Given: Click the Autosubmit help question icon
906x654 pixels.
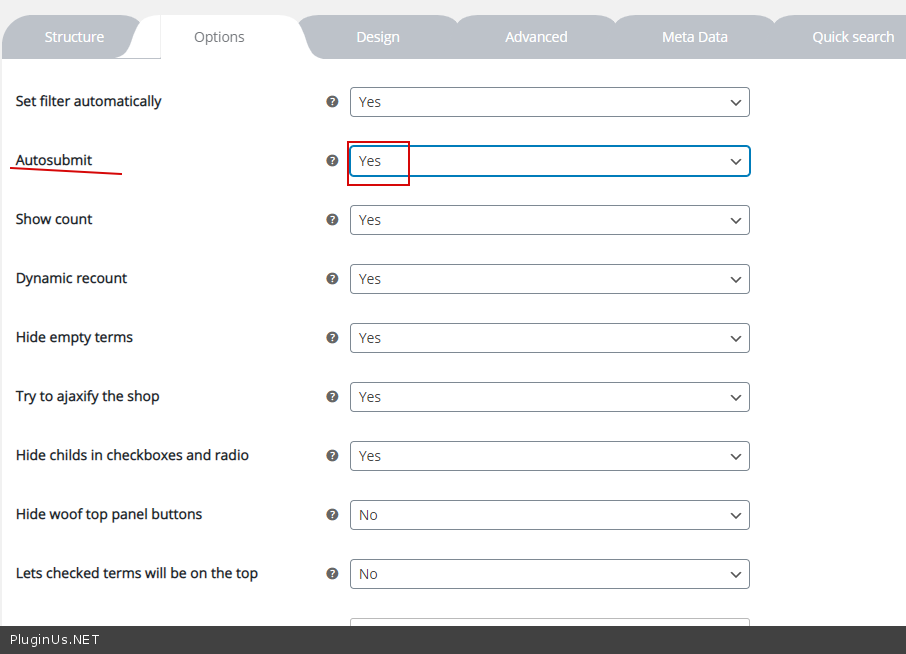Looking at the screenshot, I should click(332, 161).
